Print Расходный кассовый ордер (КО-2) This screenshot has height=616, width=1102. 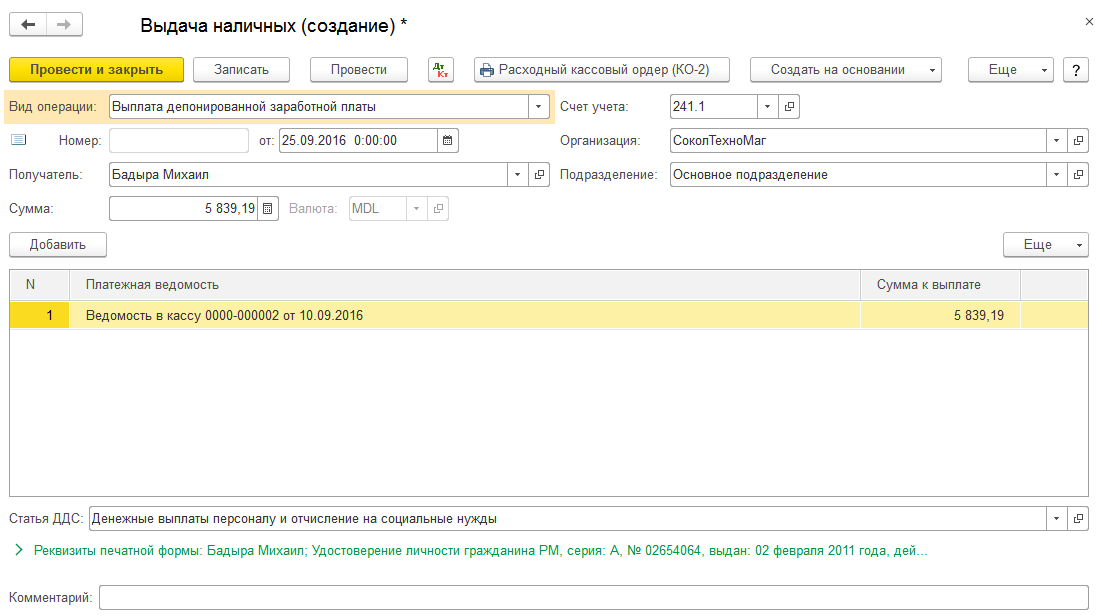[x=601, y=70]
